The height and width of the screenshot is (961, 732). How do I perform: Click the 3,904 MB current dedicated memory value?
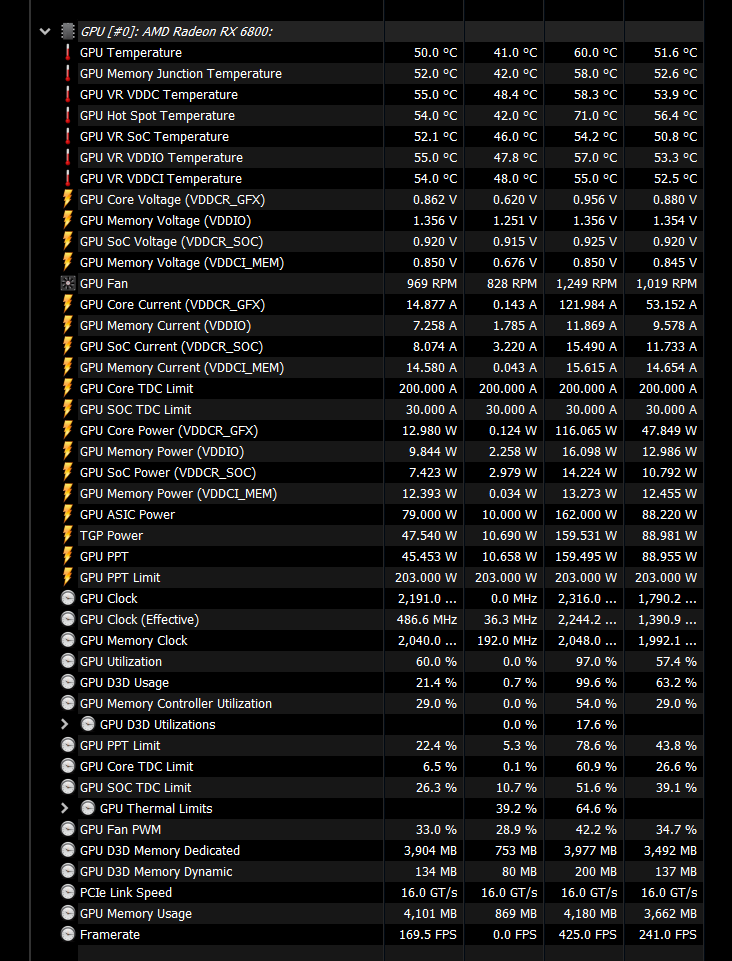click(430, 851)
